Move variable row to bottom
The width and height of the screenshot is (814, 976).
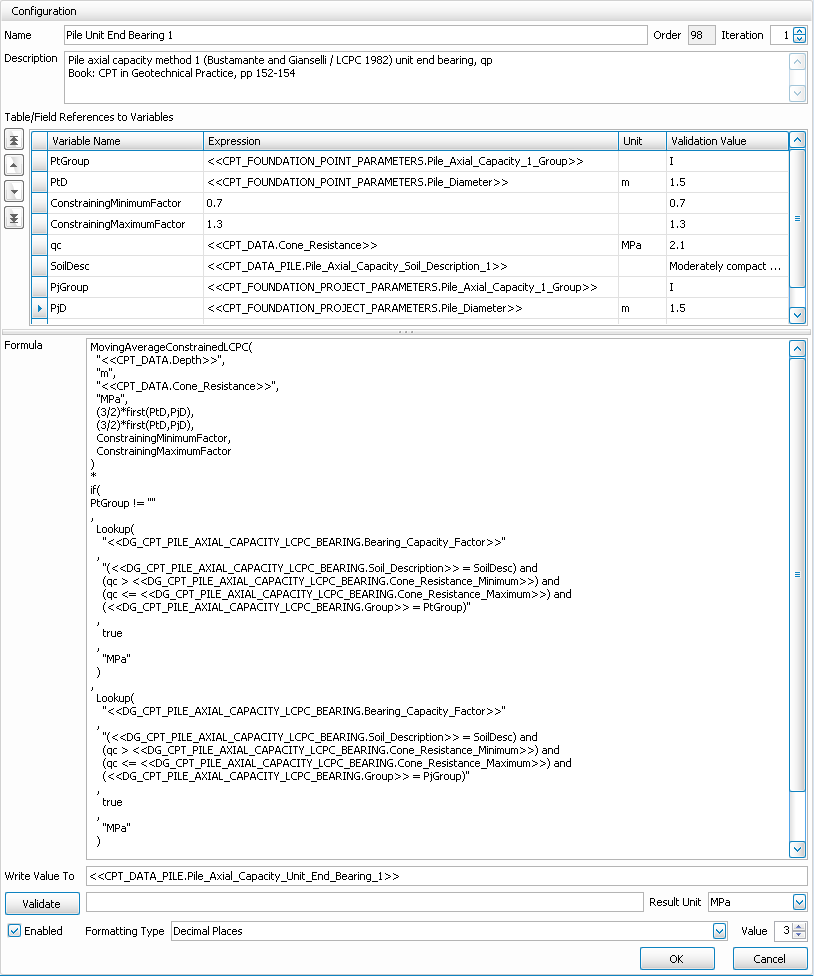point(14,216)
